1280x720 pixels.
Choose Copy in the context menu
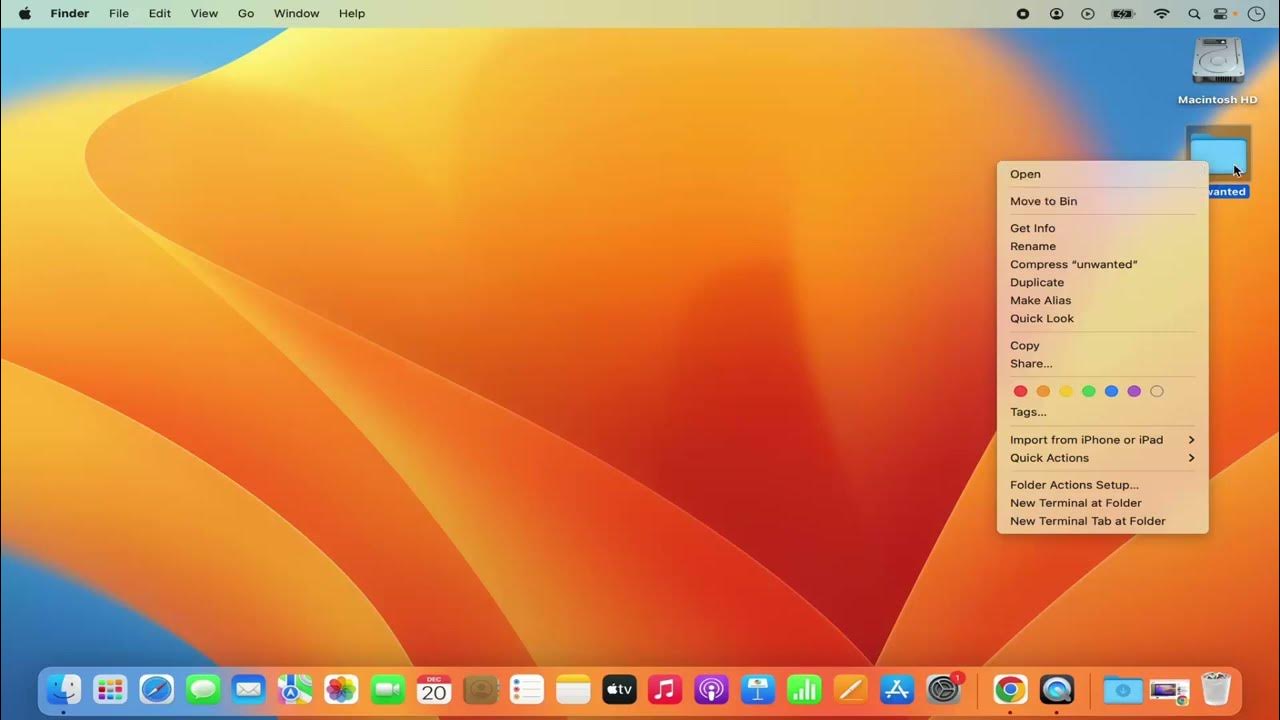coord(1102,345)
